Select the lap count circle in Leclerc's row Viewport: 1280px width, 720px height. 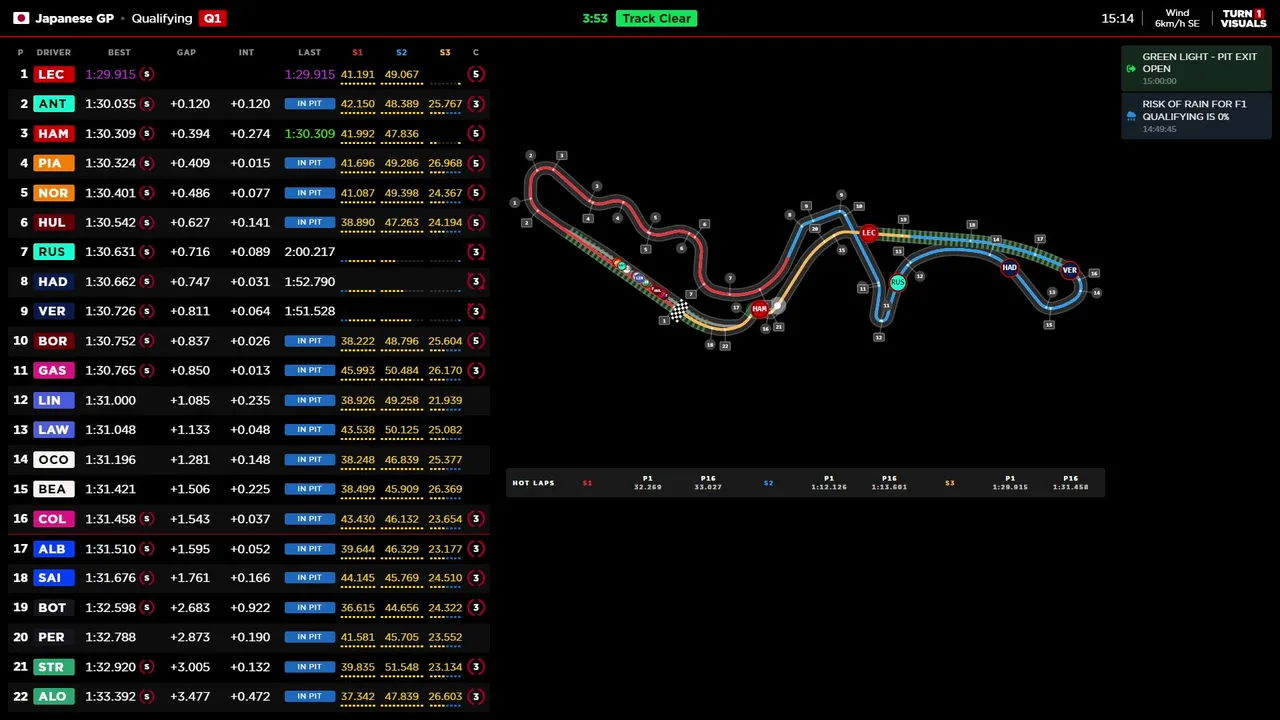tap(476, 74)
